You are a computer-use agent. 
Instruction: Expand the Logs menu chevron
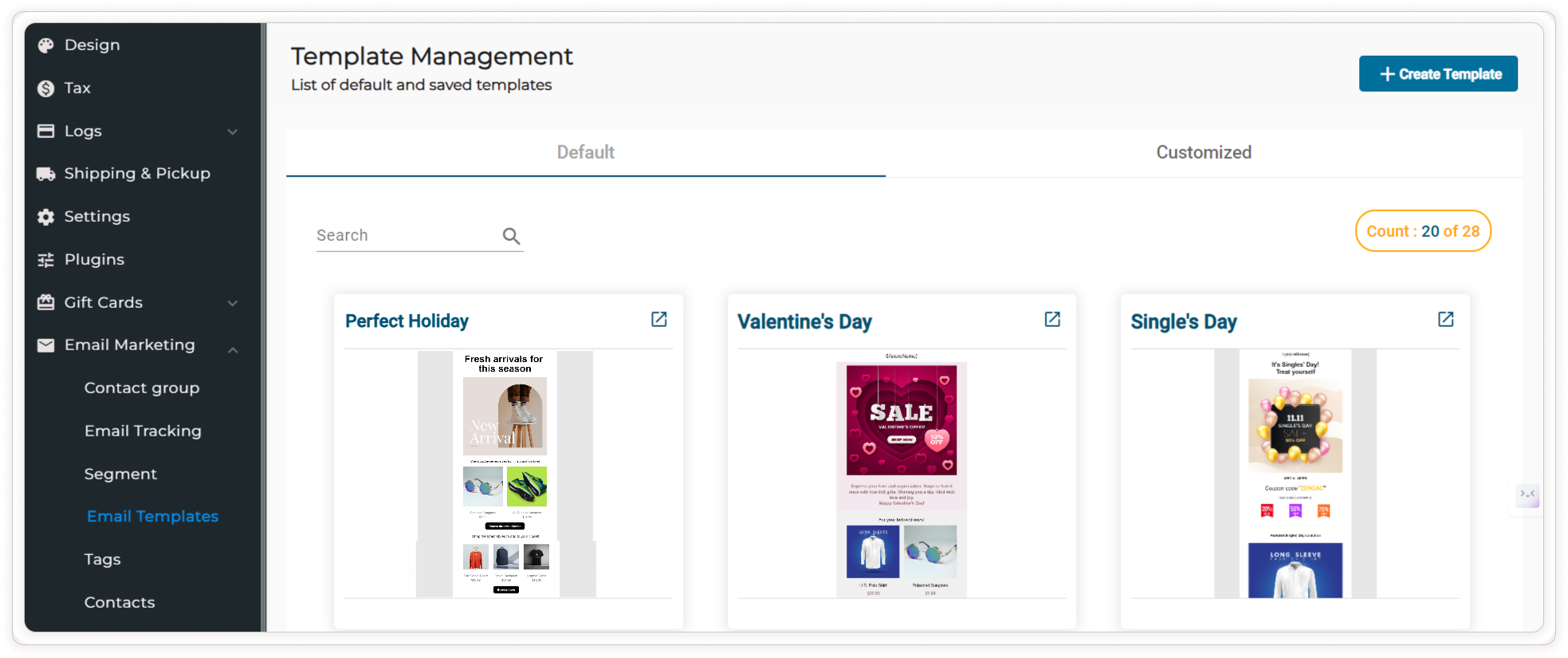coord(233,132)
